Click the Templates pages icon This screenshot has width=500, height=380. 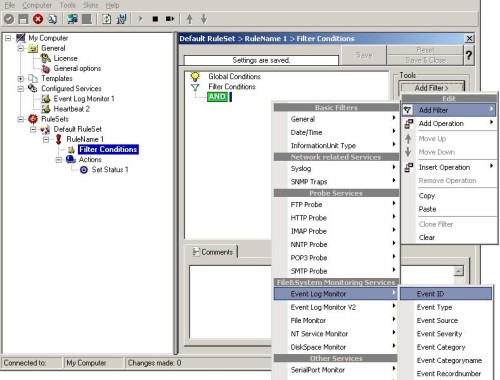point(33,78)
